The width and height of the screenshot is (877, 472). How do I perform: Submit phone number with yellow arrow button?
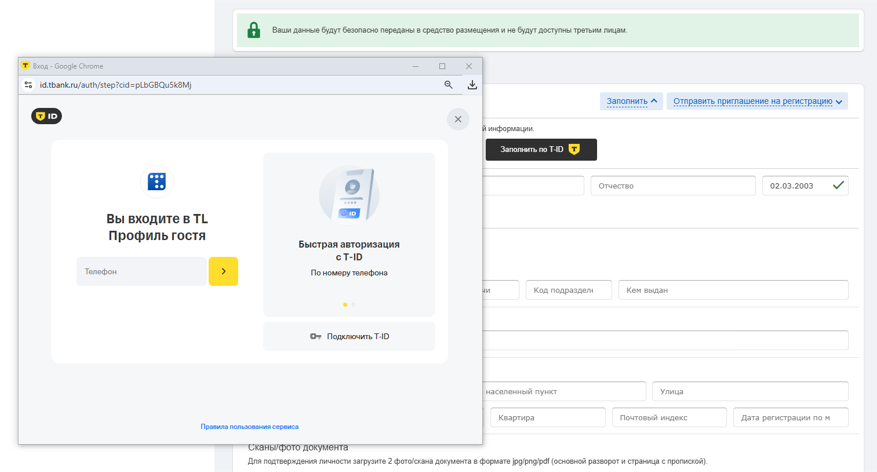coord(223,271)
